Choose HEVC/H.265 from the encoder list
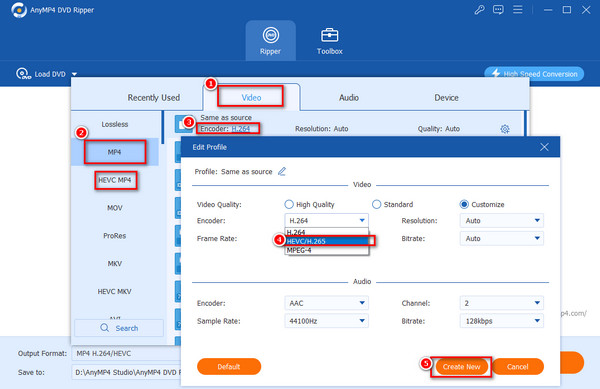Image resolution: width=600 pixels, height=389 pixels. (x=326, y=241)
